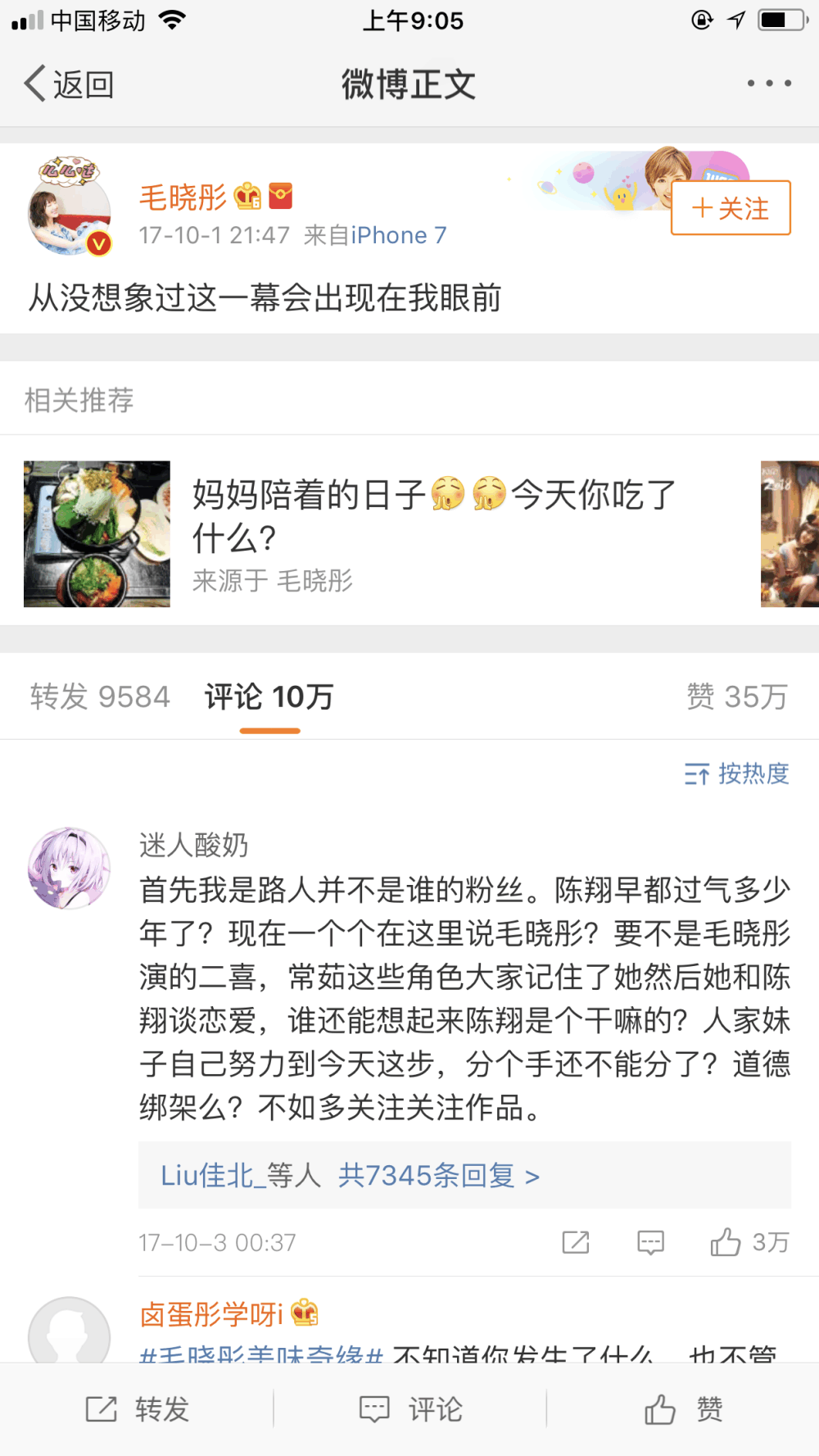
Task: Tap the red envelope icon beside 毛晓彤
Action: point(280,196)
